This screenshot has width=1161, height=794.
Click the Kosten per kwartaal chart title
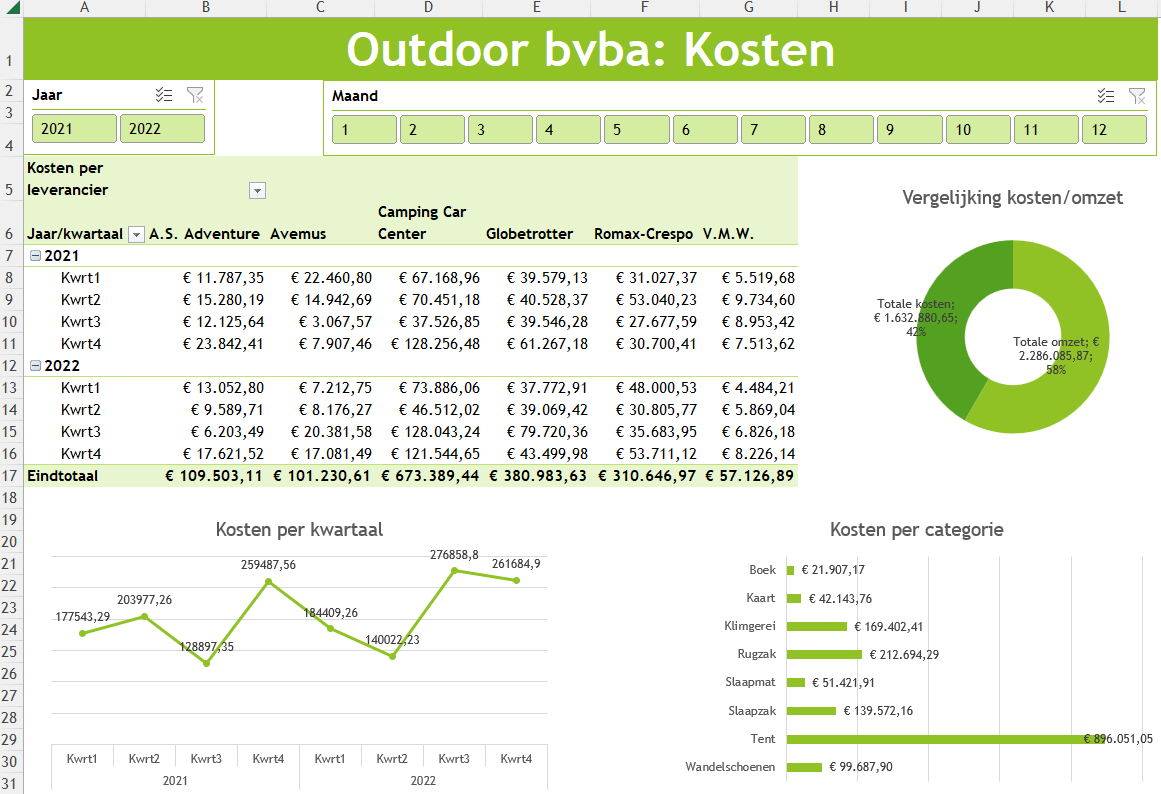tap(299, 530)
